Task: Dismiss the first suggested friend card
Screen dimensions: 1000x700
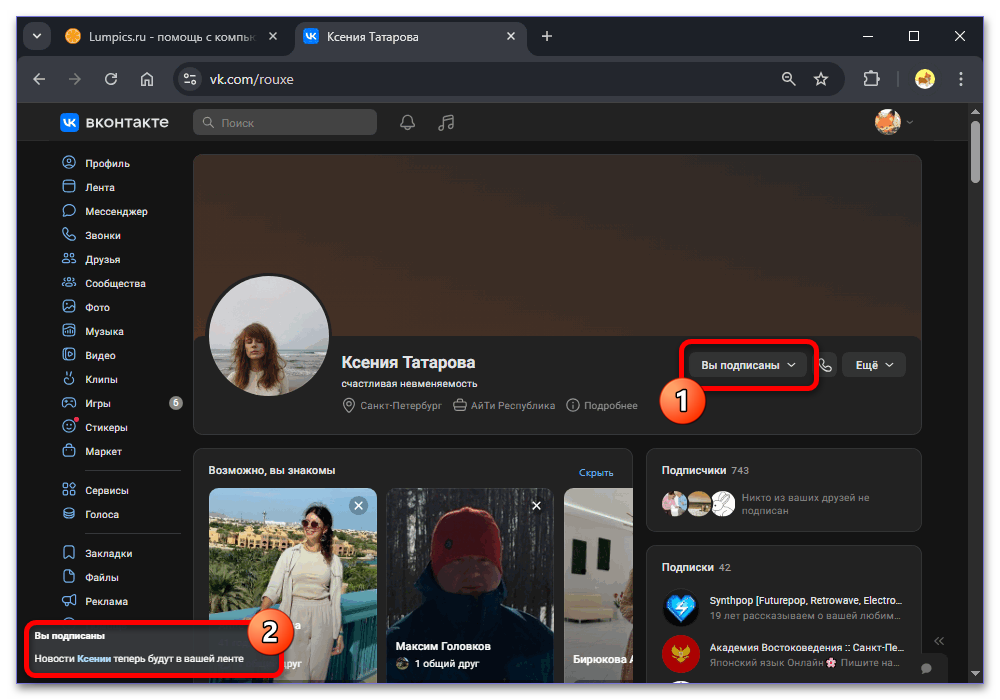Action: click(x=358, y=506)
